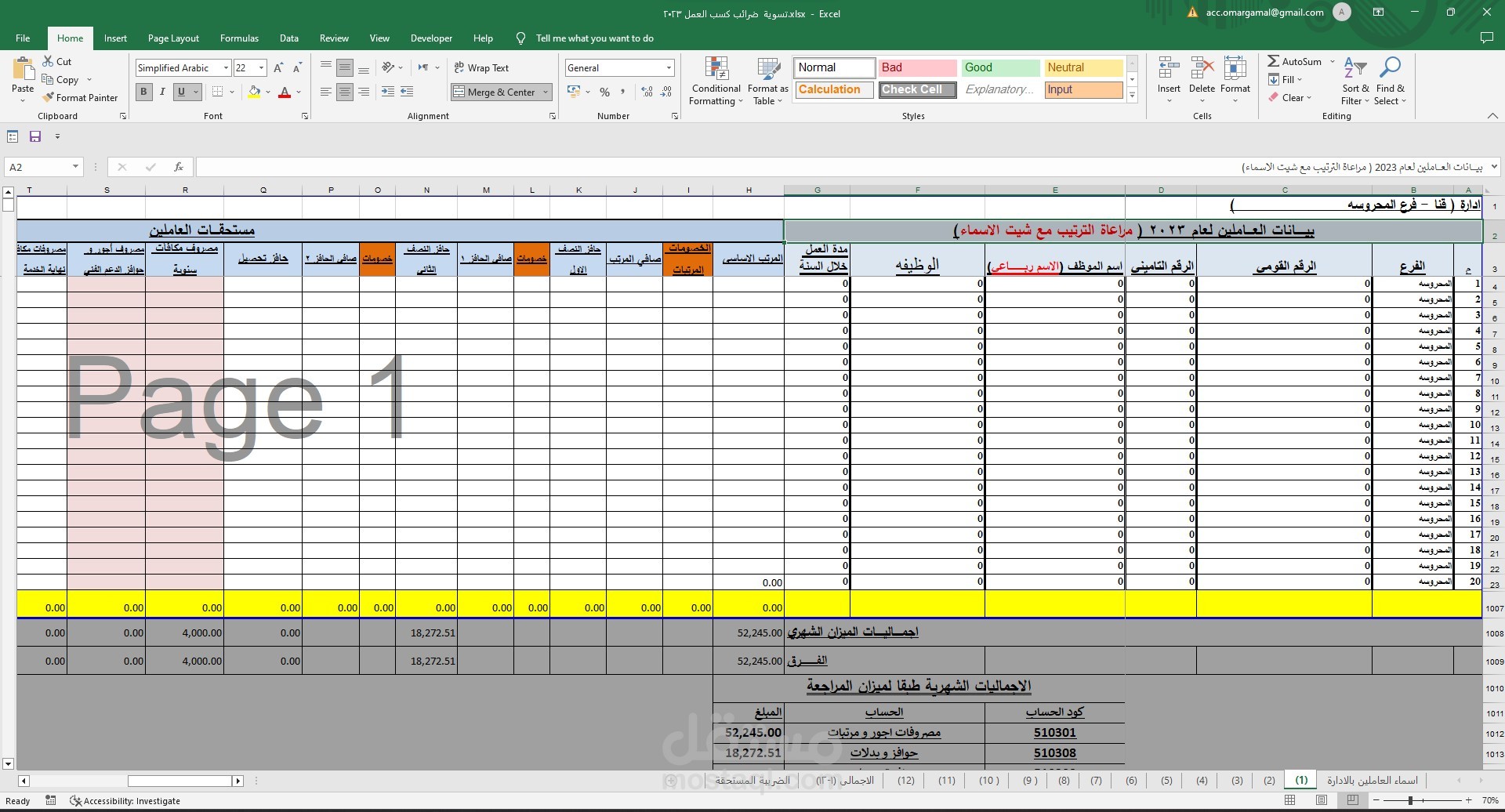Screen dimensions: 1505x812
Task: Decrease font size with the smaller A icon
Action: (297, 68)
